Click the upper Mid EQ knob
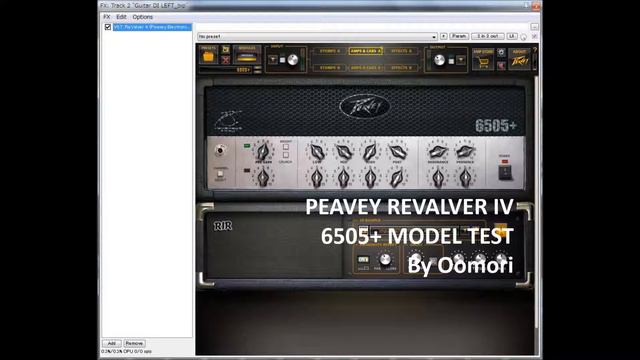The width and height of the screenshot is (640, 360). pyautogui.click(x=344, y=152)
